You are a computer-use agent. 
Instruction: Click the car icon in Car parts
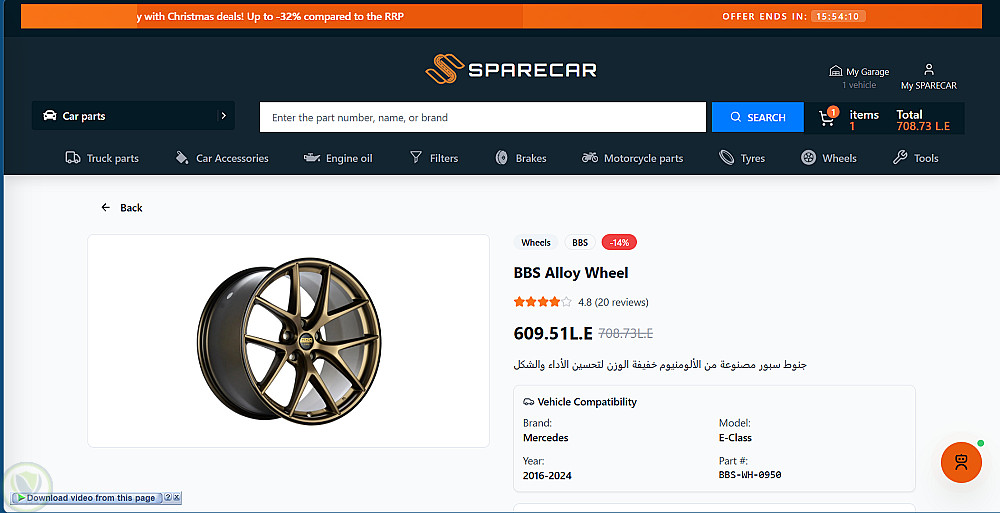point(49,115)
